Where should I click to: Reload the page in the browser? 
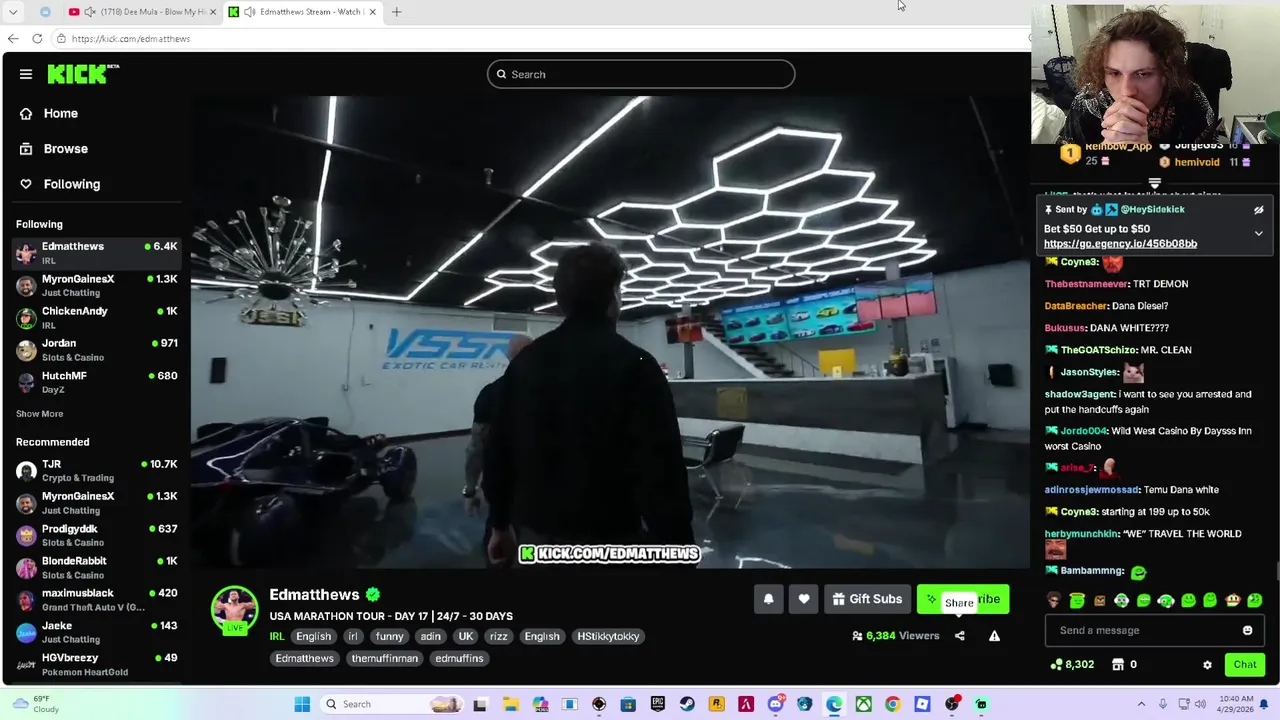[x=37, y=39]
